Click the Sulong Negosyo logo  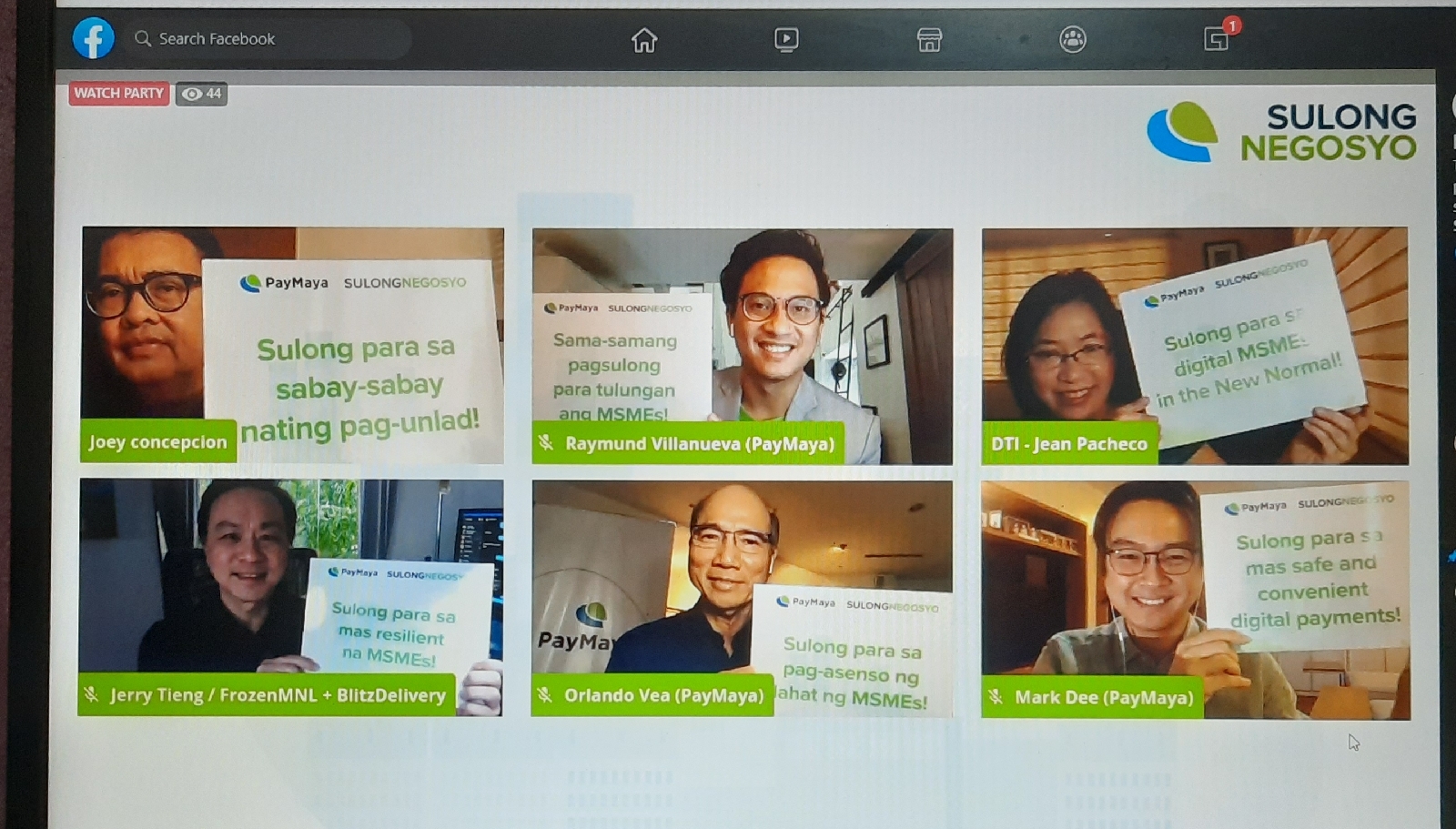pyautogui.click(x=1281, y=132)
